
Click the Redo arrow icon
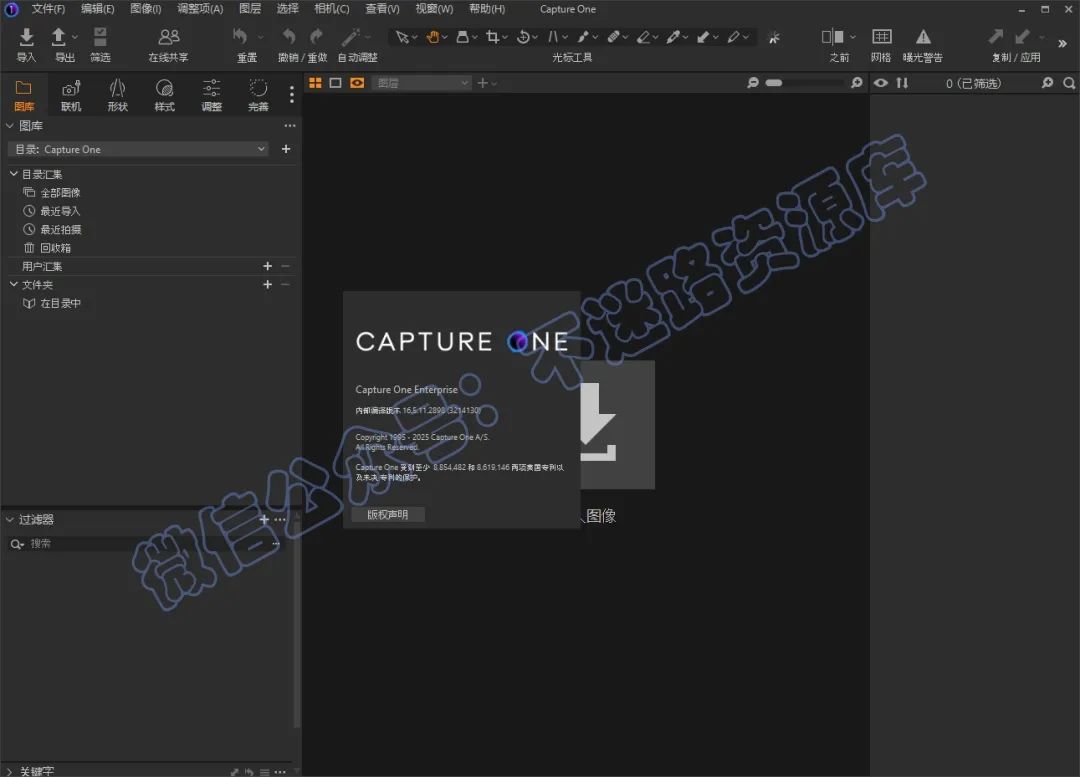(316, 37)
